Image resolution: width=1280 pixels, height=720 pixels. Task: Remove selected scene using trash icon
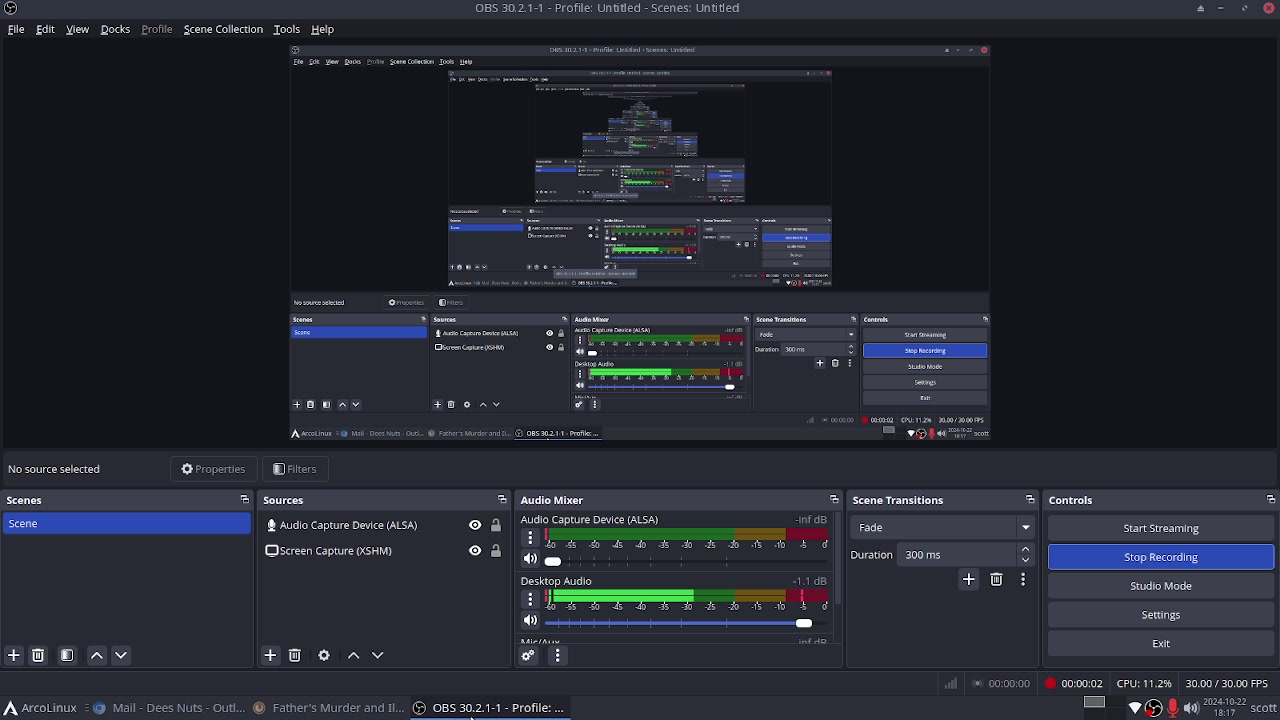coord(38,655)
